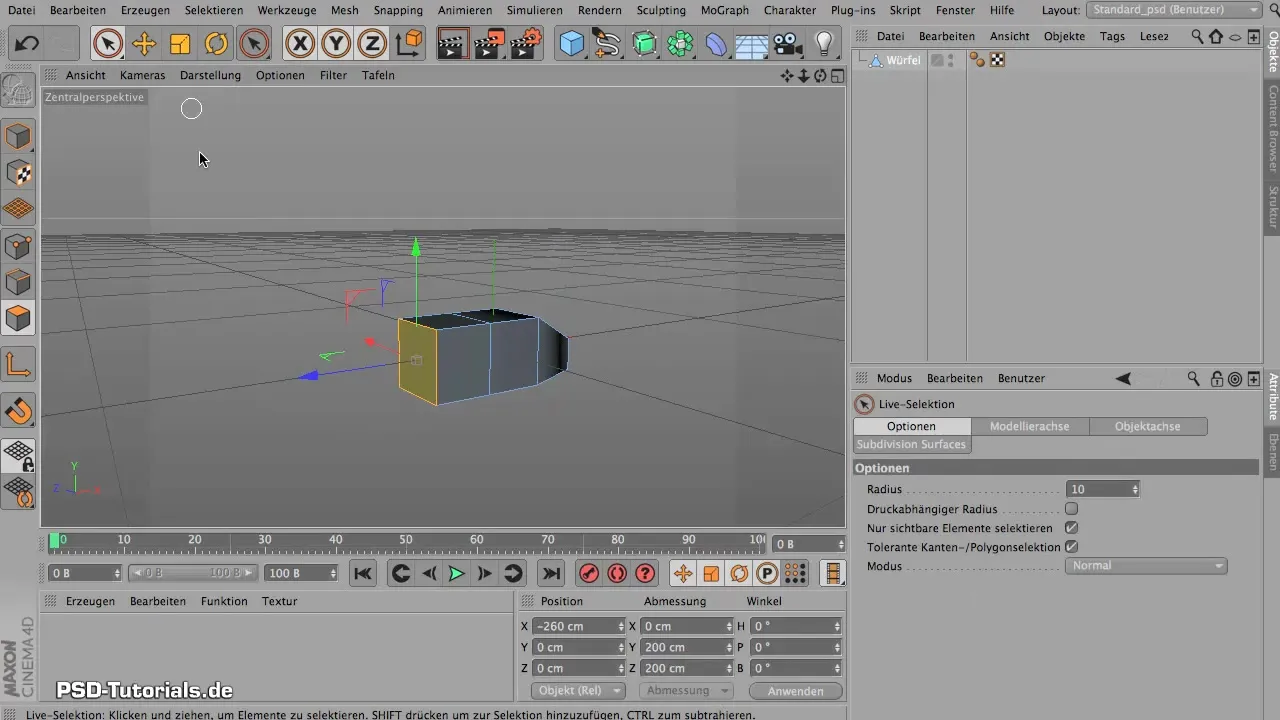This screenshot has height=720, width=1280.
Task: Click timeline frame marker at 50
Action: coord(406,540)
